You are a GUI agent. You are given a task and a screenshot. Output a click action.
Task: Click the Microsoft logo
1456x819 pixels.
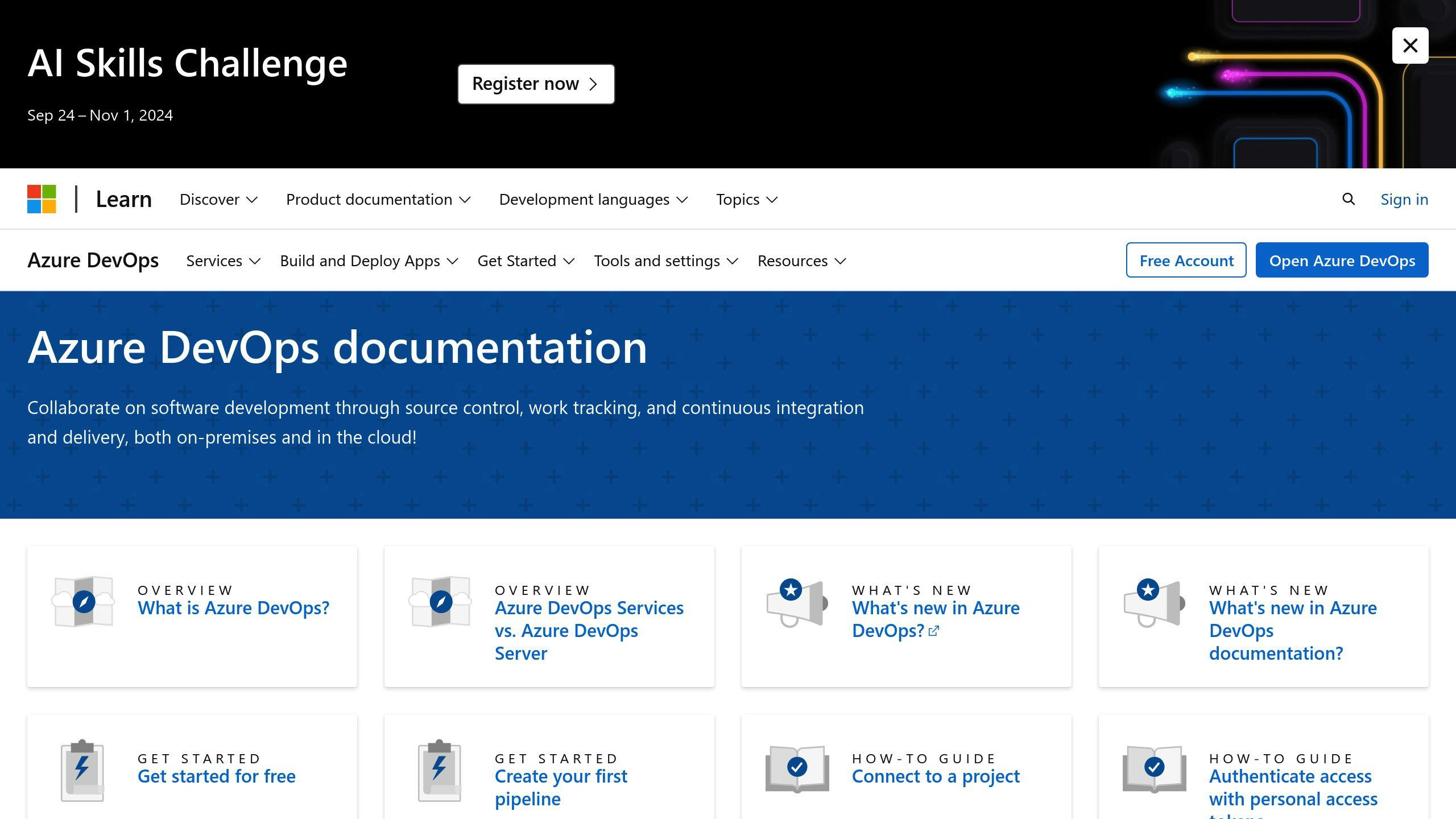point(42,199)
